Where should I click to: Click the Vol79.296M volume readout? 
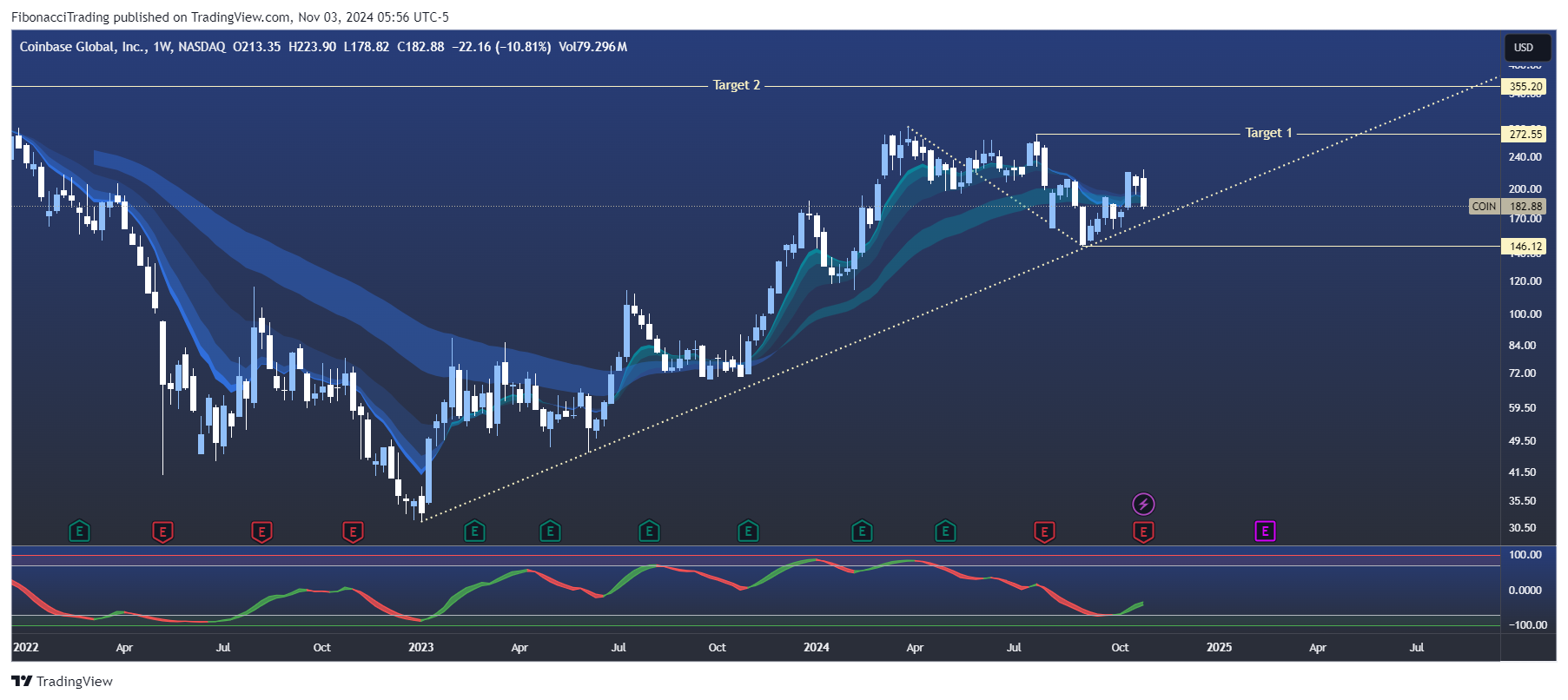pos(592,47)
